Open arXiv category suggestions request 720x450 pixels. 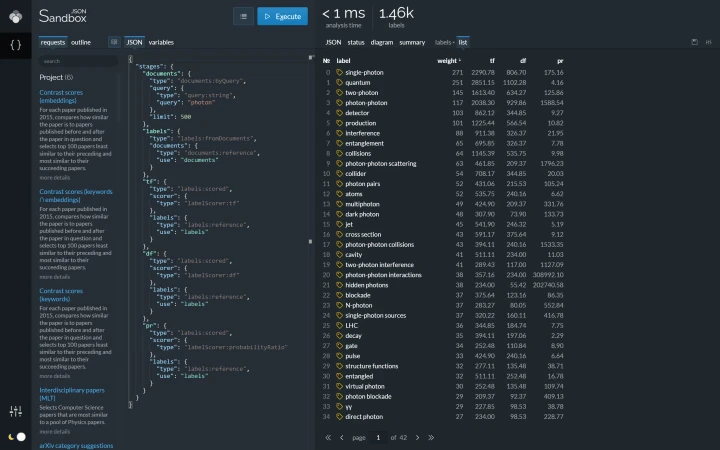76,445
